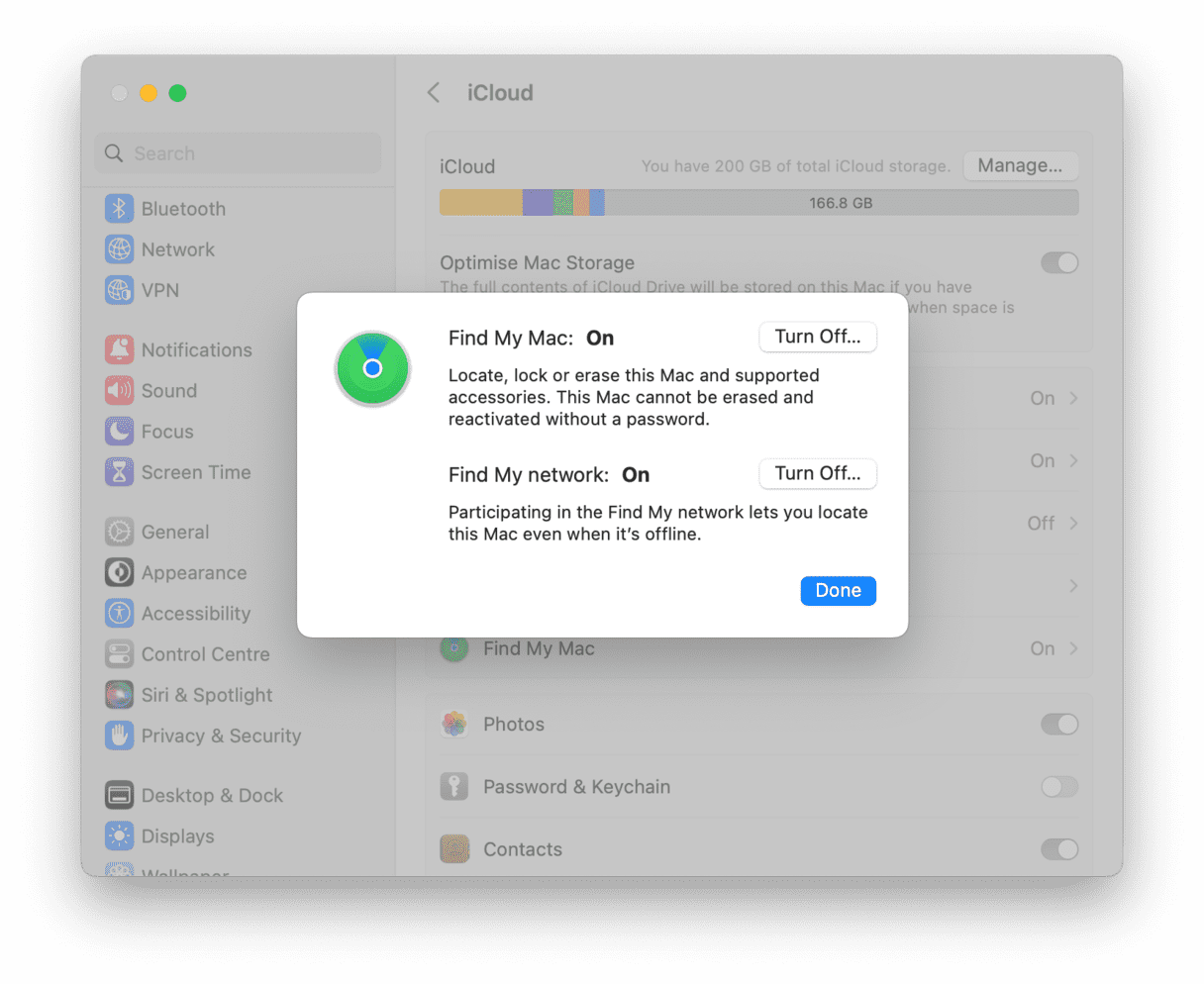This screenshot has width=1204, height=984.
Task: Open the Find My Mac row chevron
Action: 1074,648
